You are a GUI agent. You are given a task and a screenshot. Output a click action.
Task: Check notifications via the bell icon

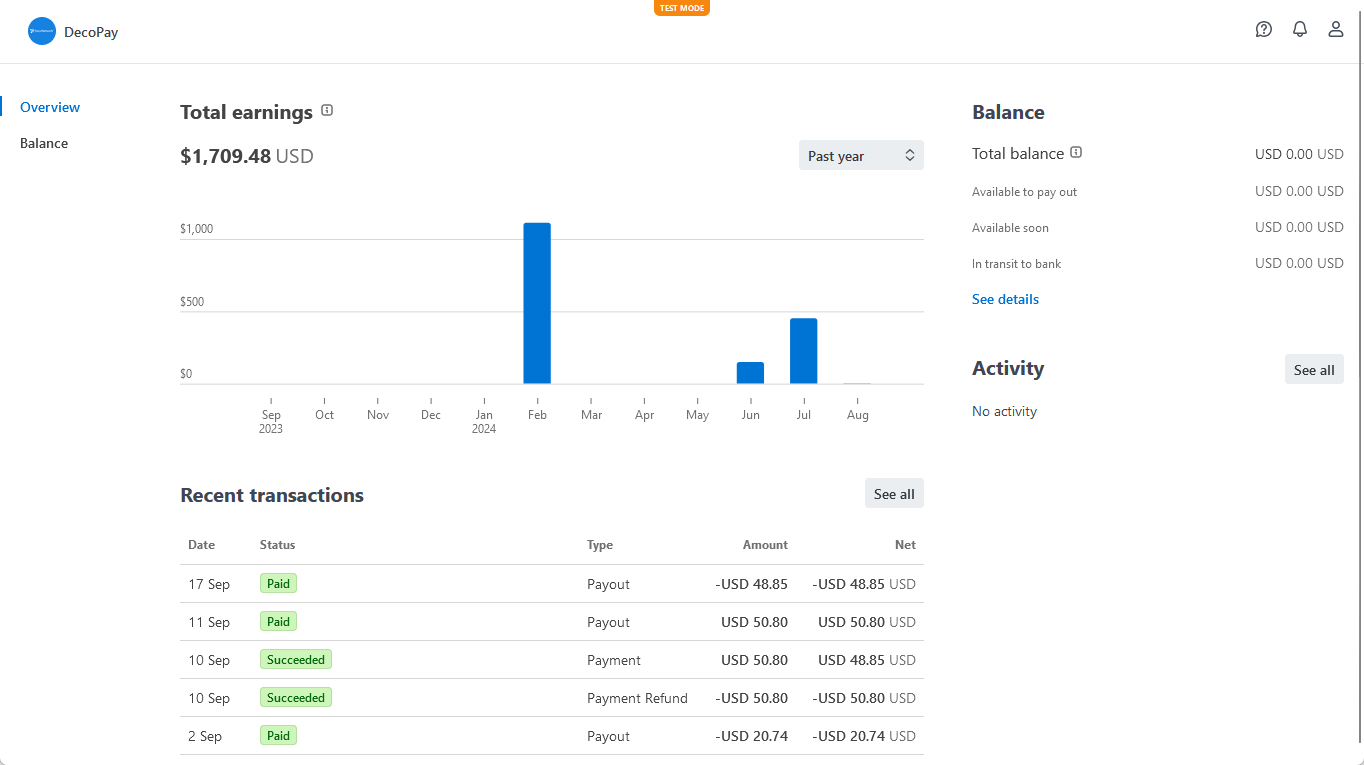coord(1299,29)
